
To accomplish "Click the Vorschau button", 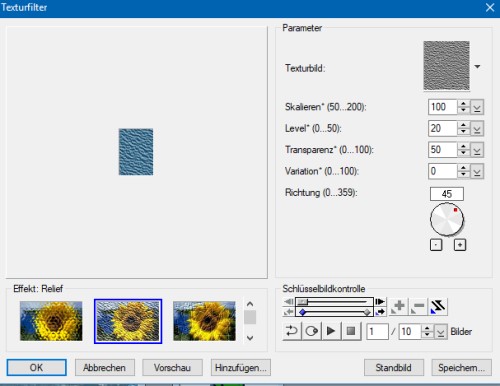I will coord(172,368).
